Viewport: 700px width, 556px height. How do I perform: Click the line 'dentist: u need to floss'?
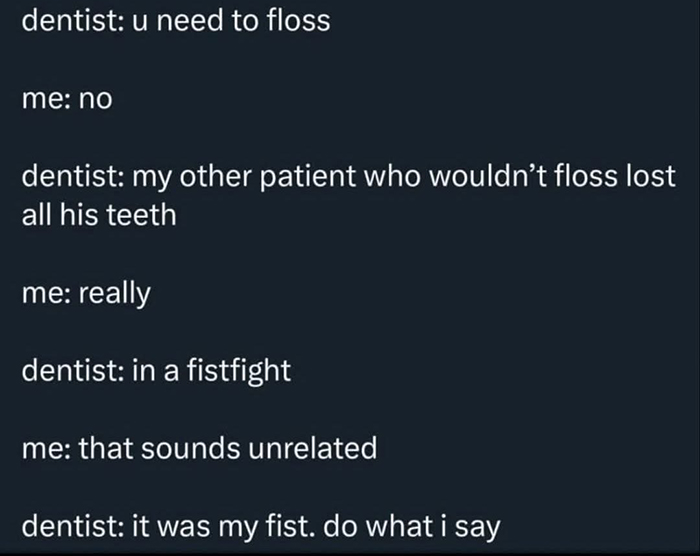(x=176, y=20)
